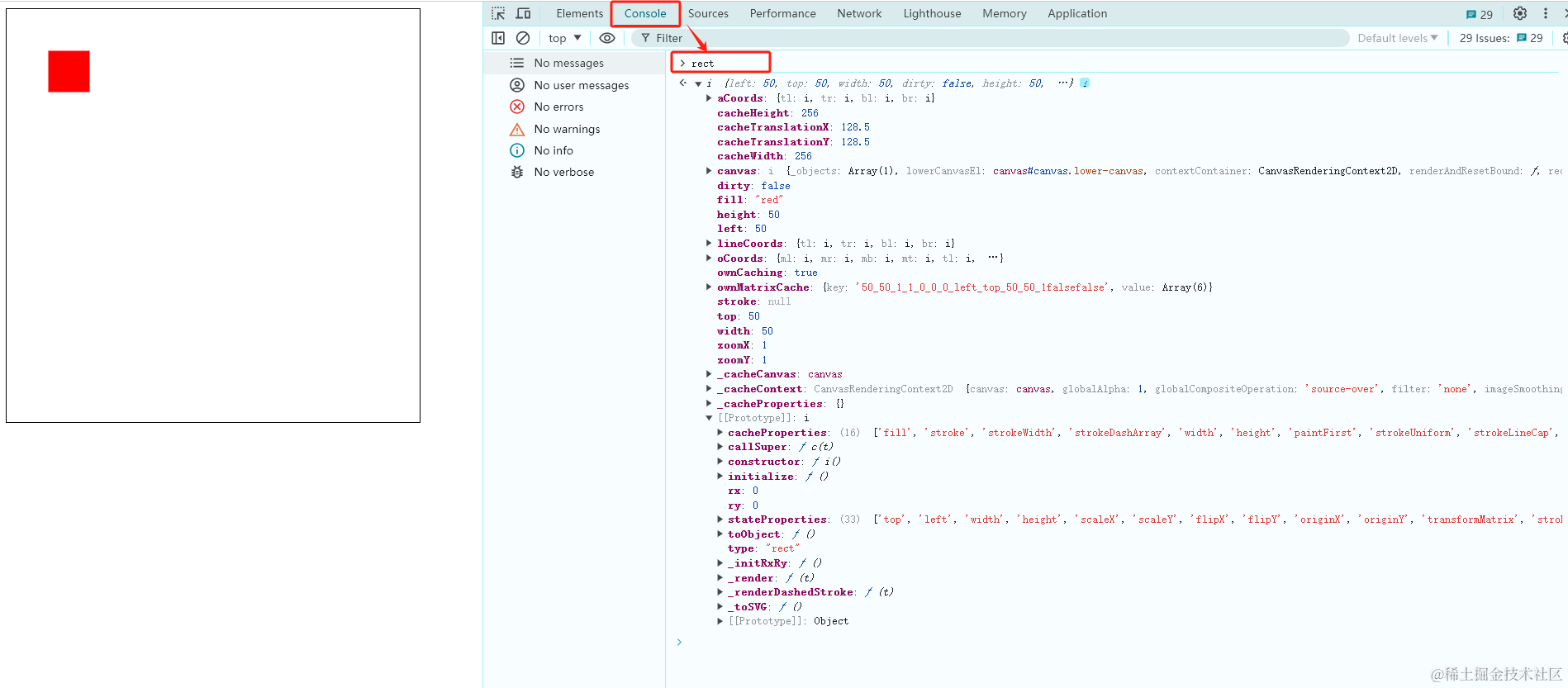
Task: Expand the oCoords property
Action: point(709,259)
